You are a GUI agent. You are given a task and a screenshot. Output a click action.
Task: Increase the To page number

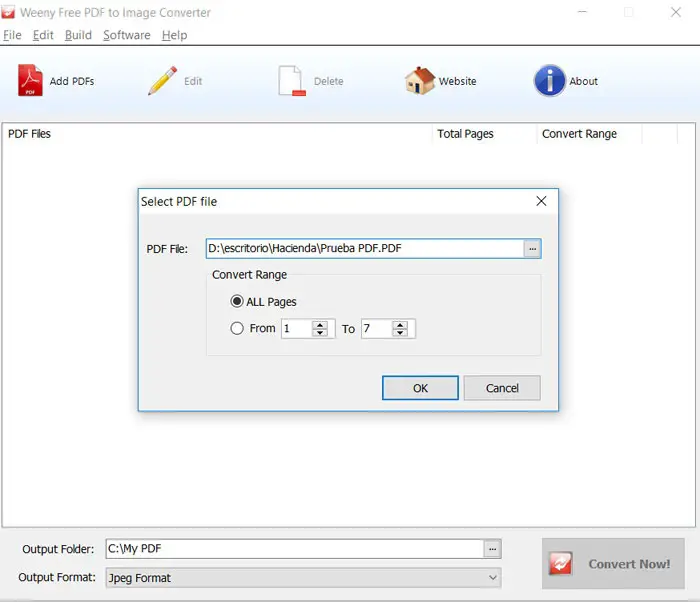pos(400,325)
